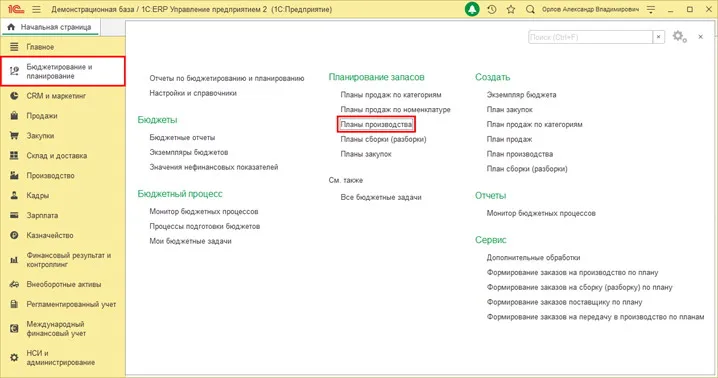Open Планы продаж по категориям
The image size is (718, 378).
(391, 95)
